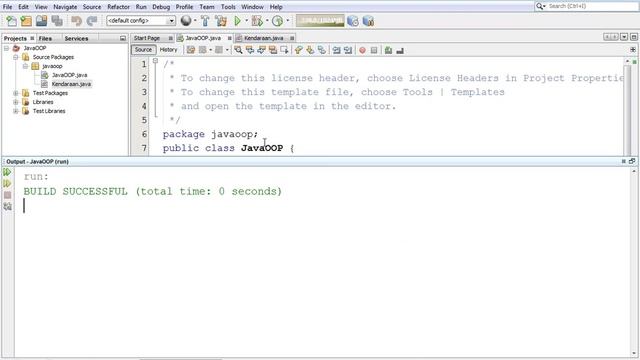Collapse the javaoop package node
The width and height of the screenshot is (640, 360).
pos(25,66)
